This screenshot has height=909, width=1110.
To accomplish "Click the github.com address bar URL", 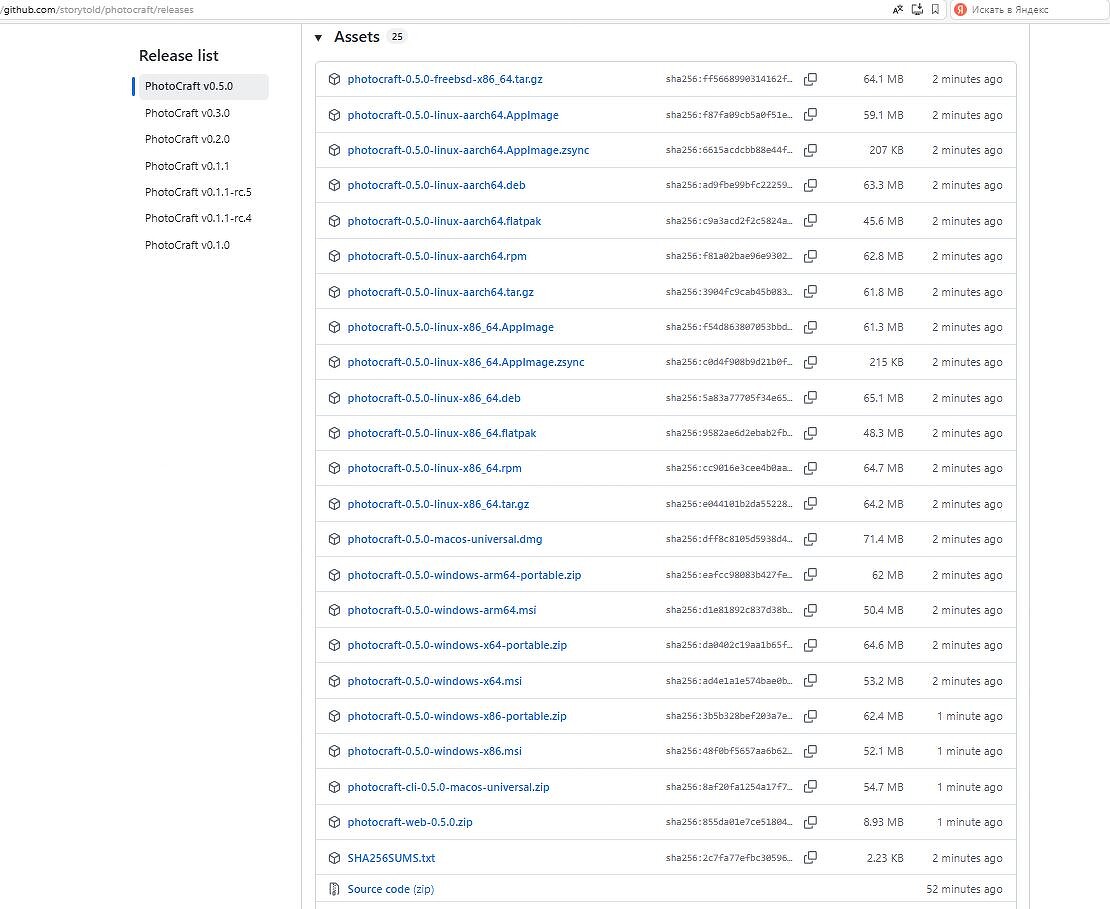I will pyautogui.click(x=97, y=10).
